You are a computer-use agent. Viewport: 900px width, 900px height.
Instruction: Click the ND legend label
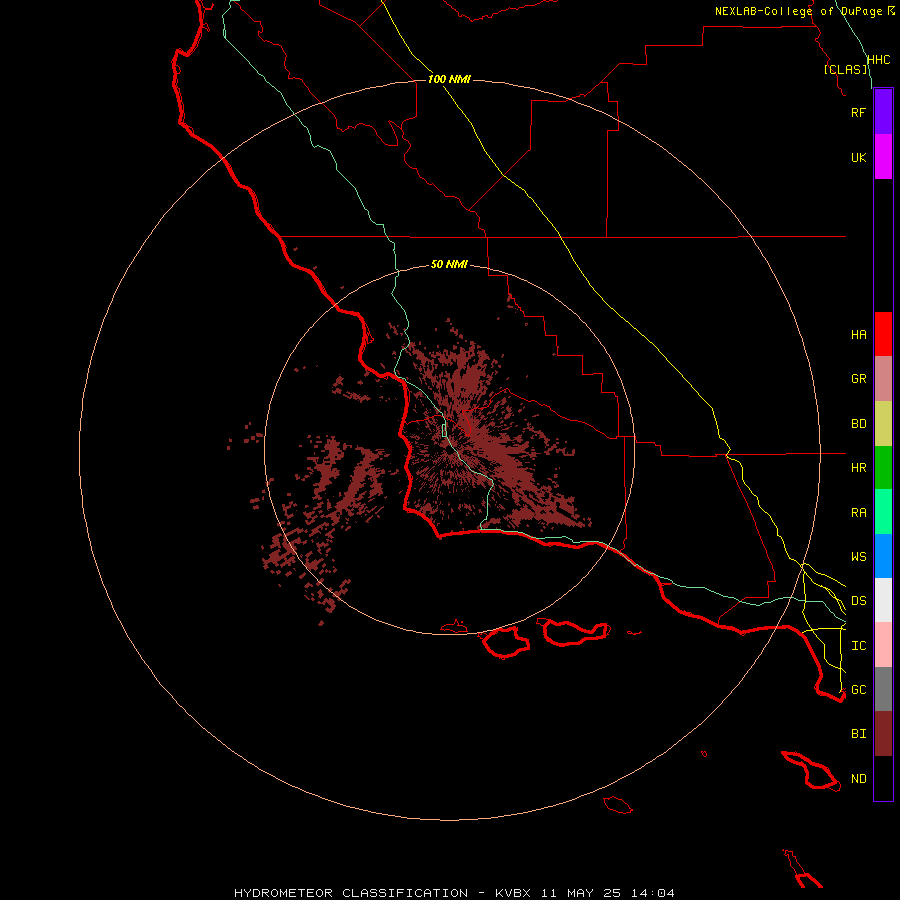858,779
